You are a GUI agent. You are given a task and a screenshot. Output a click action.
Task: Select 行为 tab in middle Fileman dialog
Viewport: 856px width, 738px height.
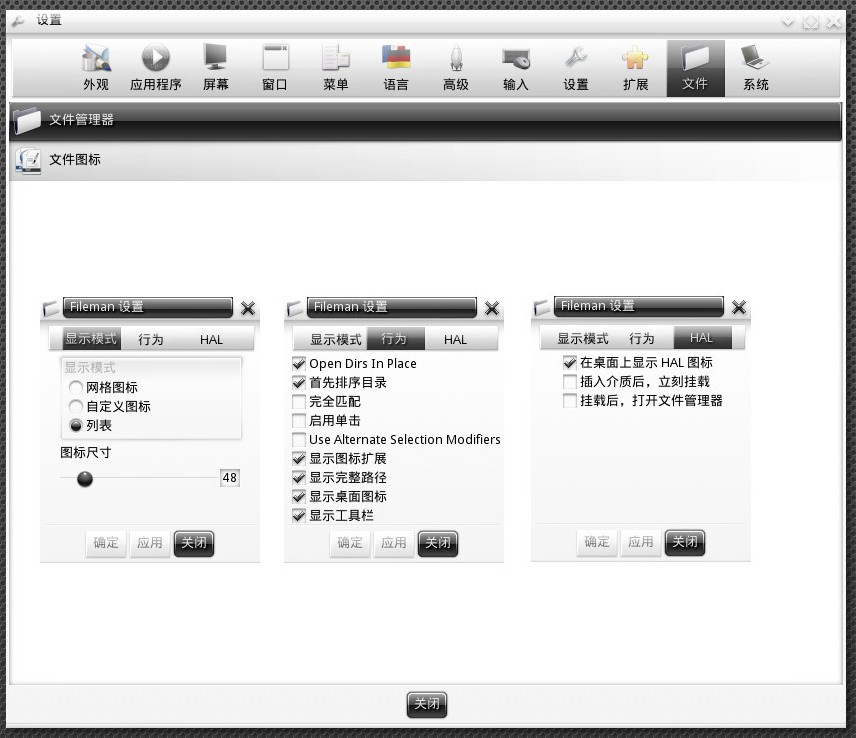(x=395, y=339)
